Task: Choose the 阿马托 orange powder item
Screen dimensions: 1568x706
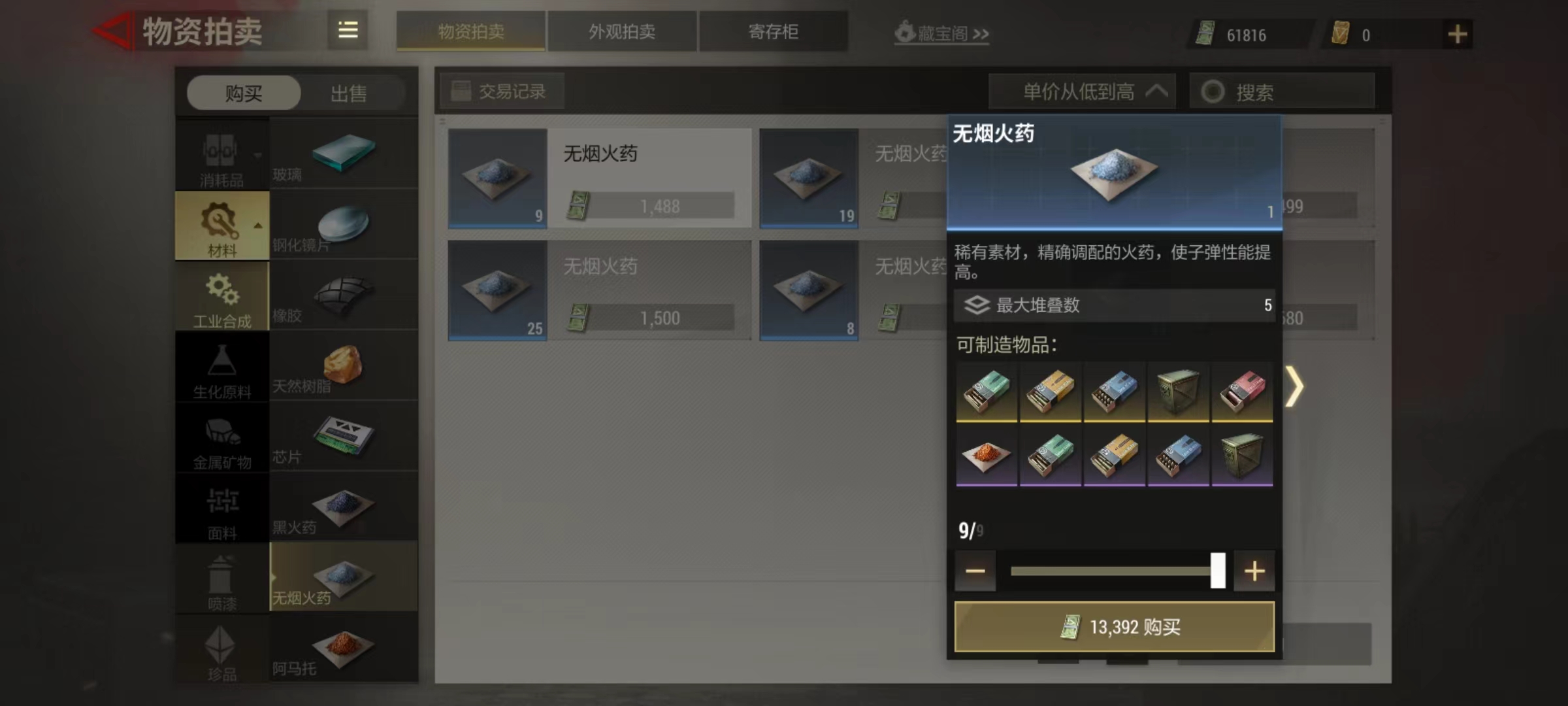Action: point(344,648)
